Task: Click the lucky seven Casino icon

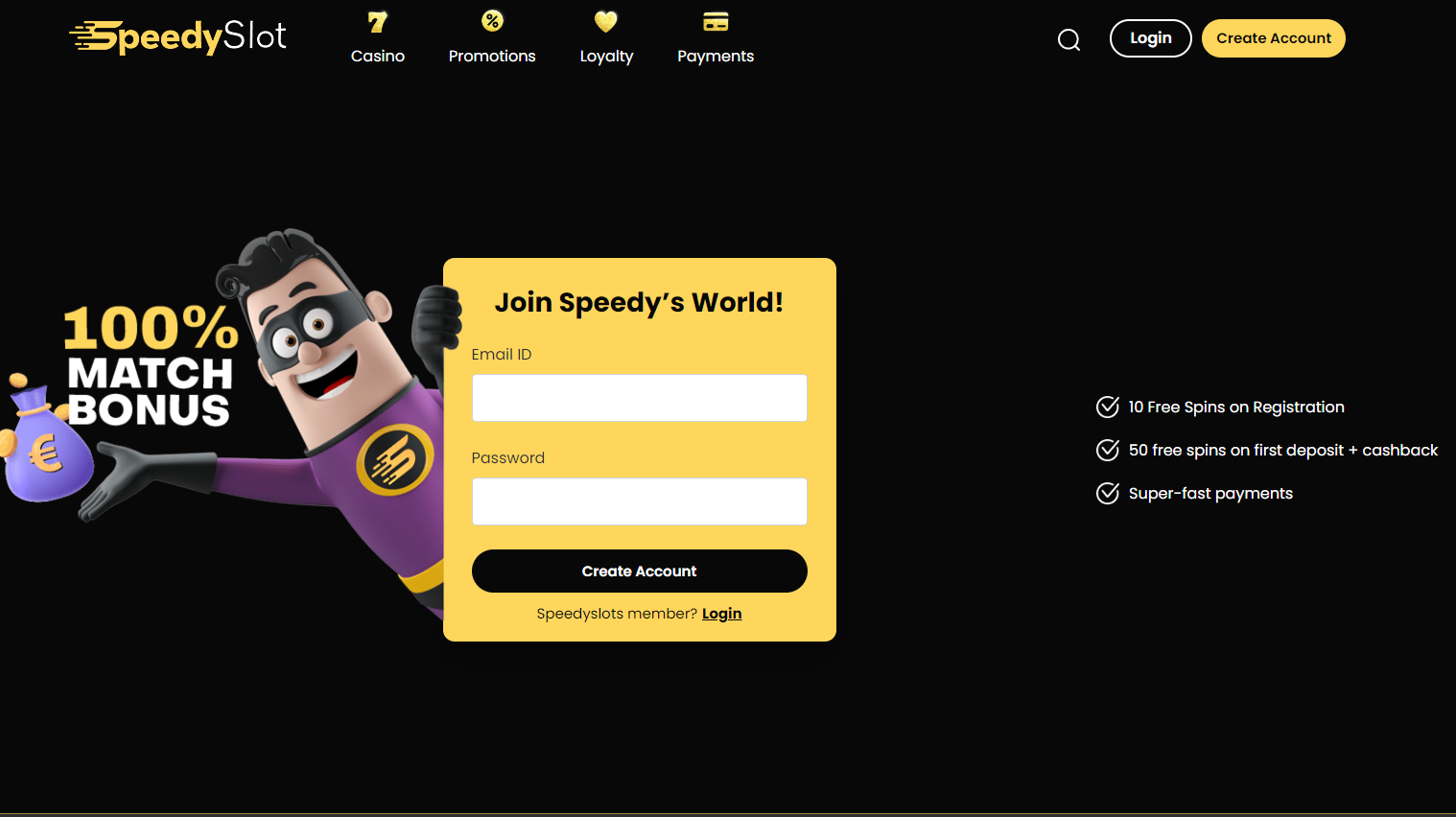Action: point(378,22)
